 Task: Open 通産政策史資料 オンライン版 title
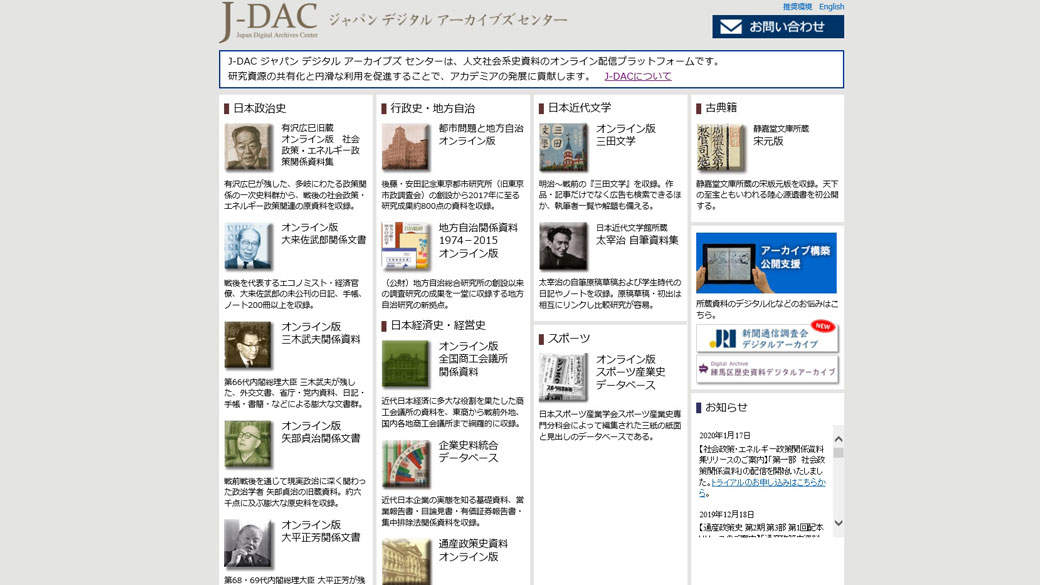pyautogui.click(x=473, y=550)
